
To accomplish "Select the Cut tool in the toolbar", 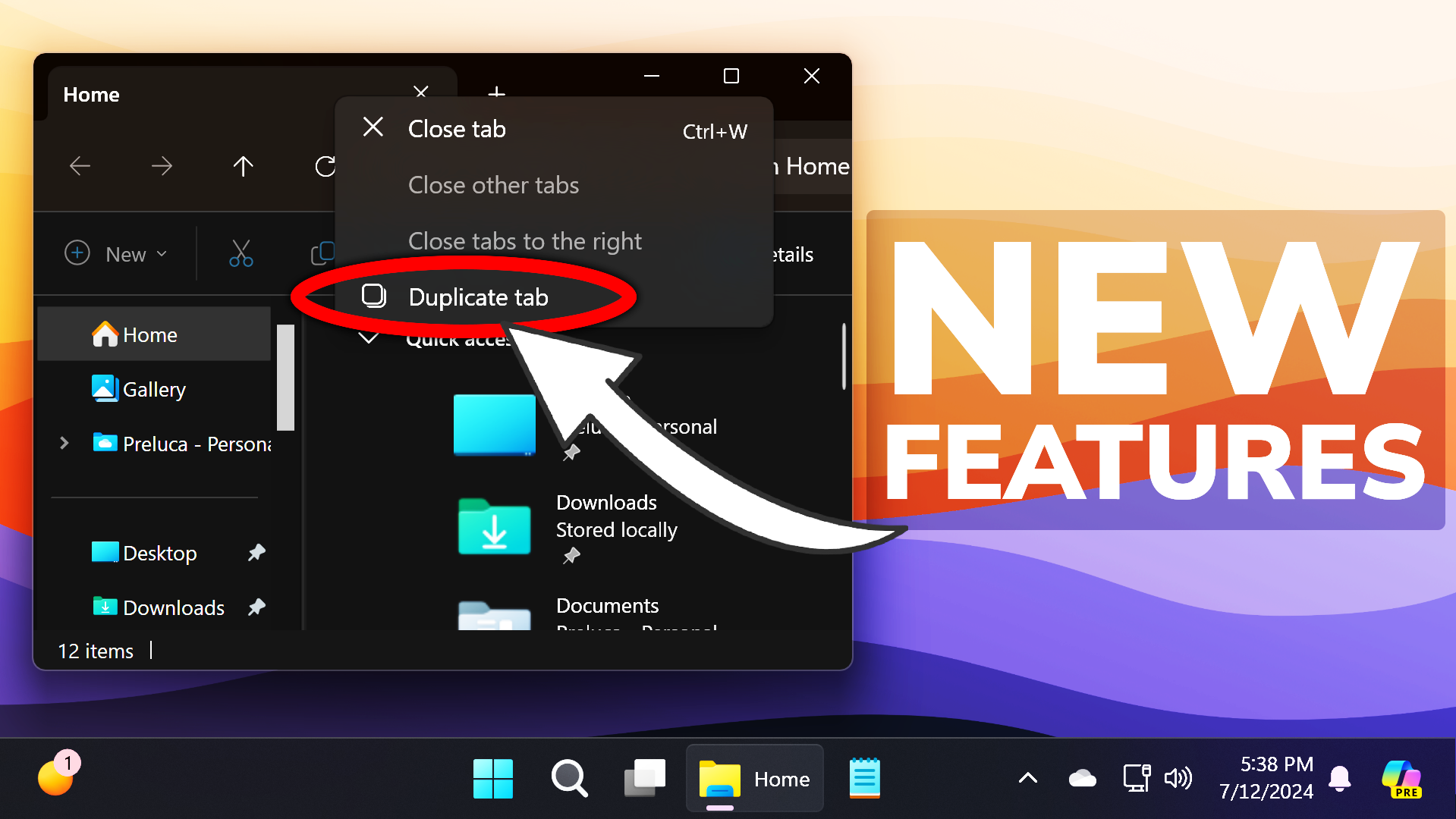I will point(241,254).
